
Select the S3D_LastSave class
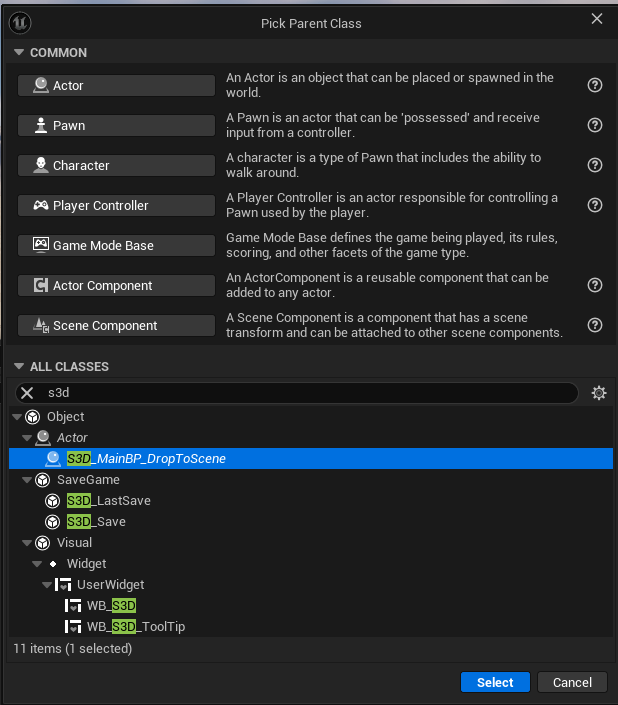coord(311,500)
